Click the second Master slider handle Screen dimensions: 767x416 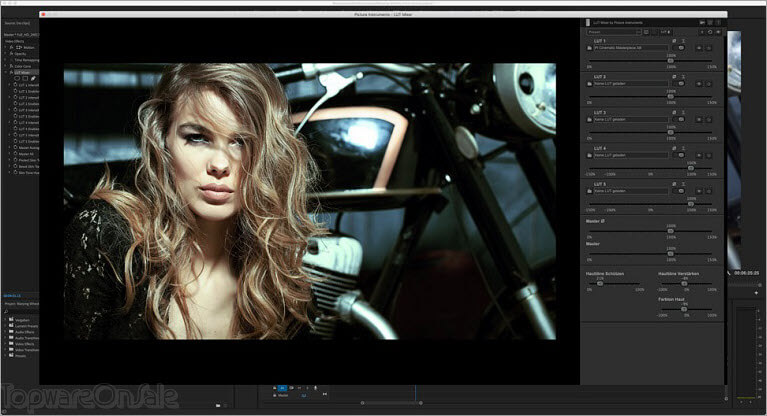(x=671, y=254)
